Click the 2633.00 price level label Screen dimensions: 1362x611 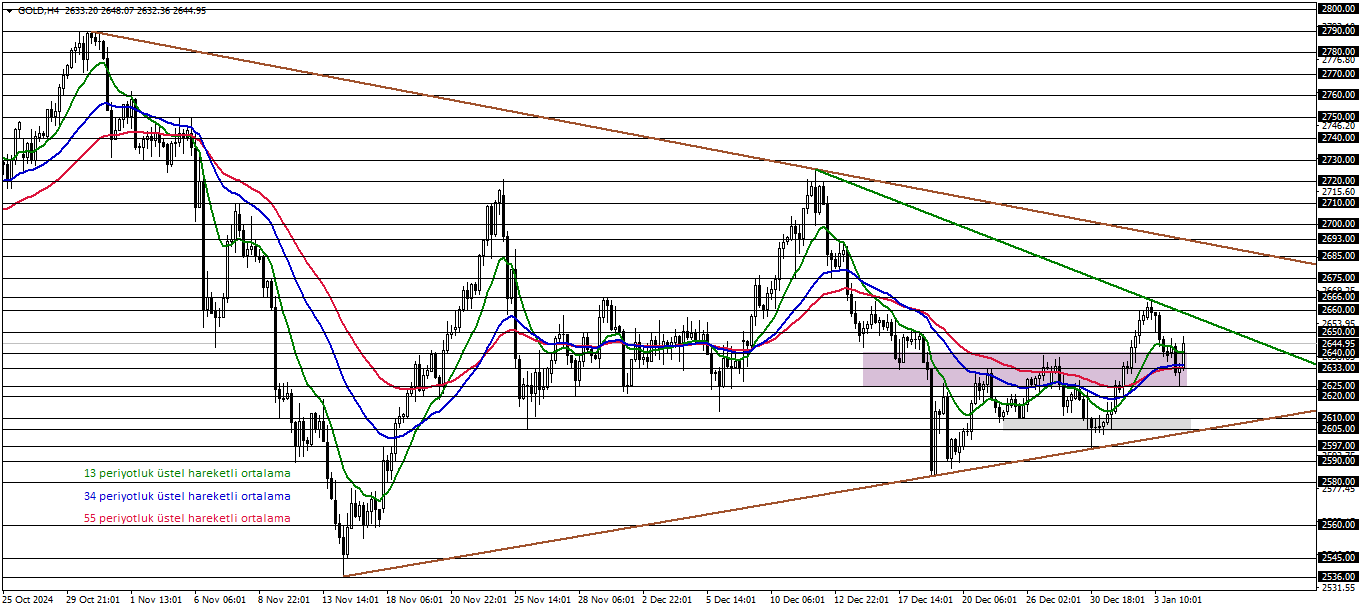pos(1338,368)
